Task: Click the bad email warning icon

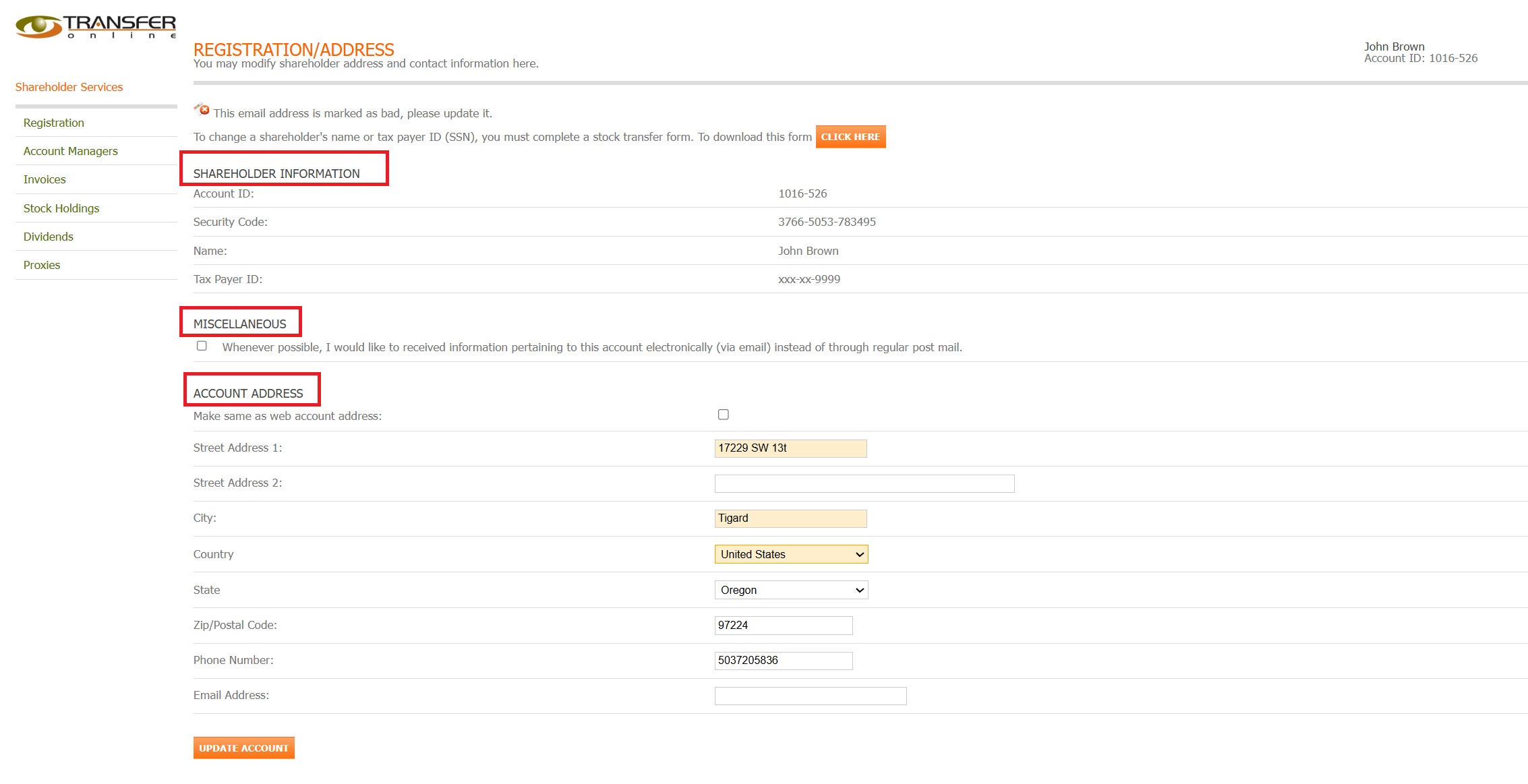Action: pyautogui.click(x=202, y=110)
